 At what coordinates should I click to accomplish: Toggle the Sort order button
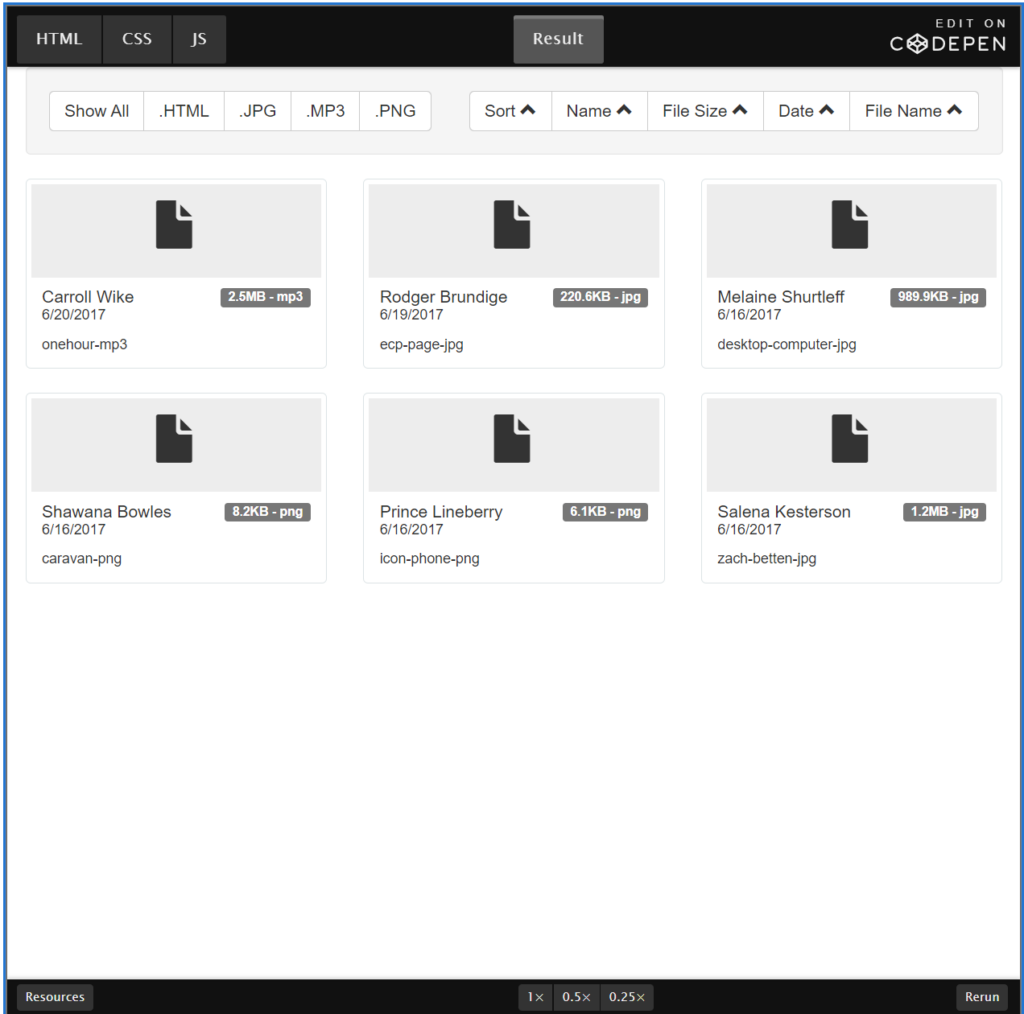[x=510, y=111]
